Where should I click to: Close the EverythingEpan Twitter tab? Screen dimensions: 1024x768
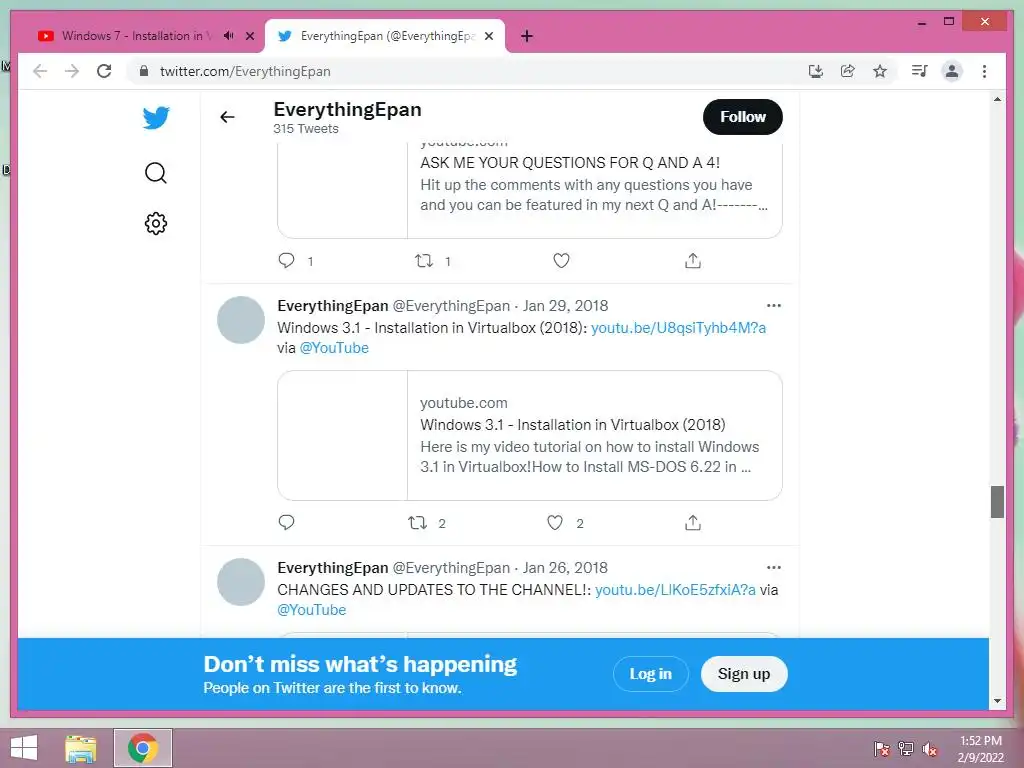(x=488, y=37)
